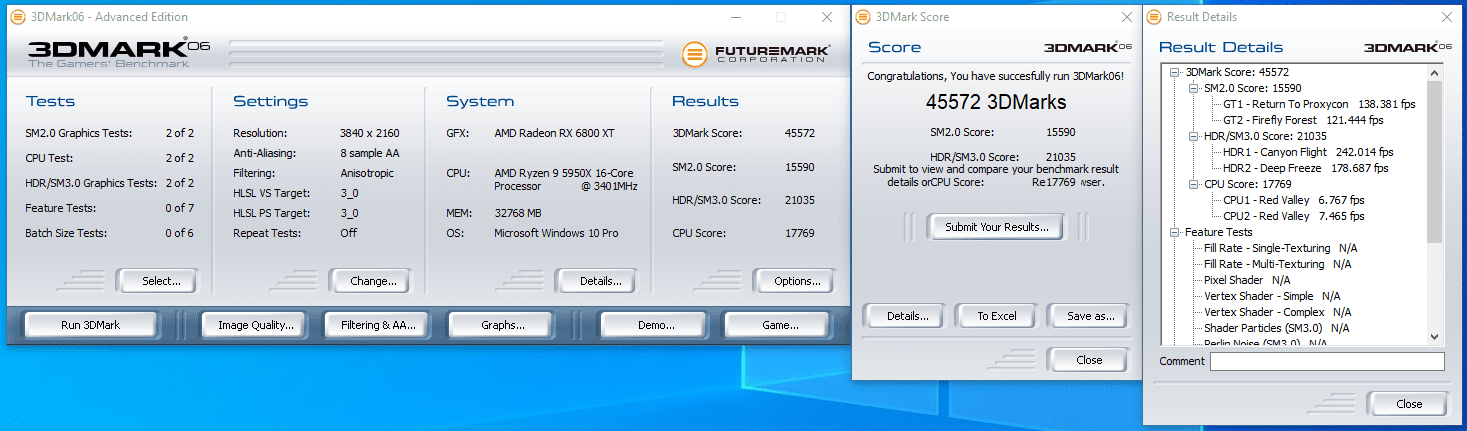
Task: Click the 32768 MB memory value
Action: [519, 213]
